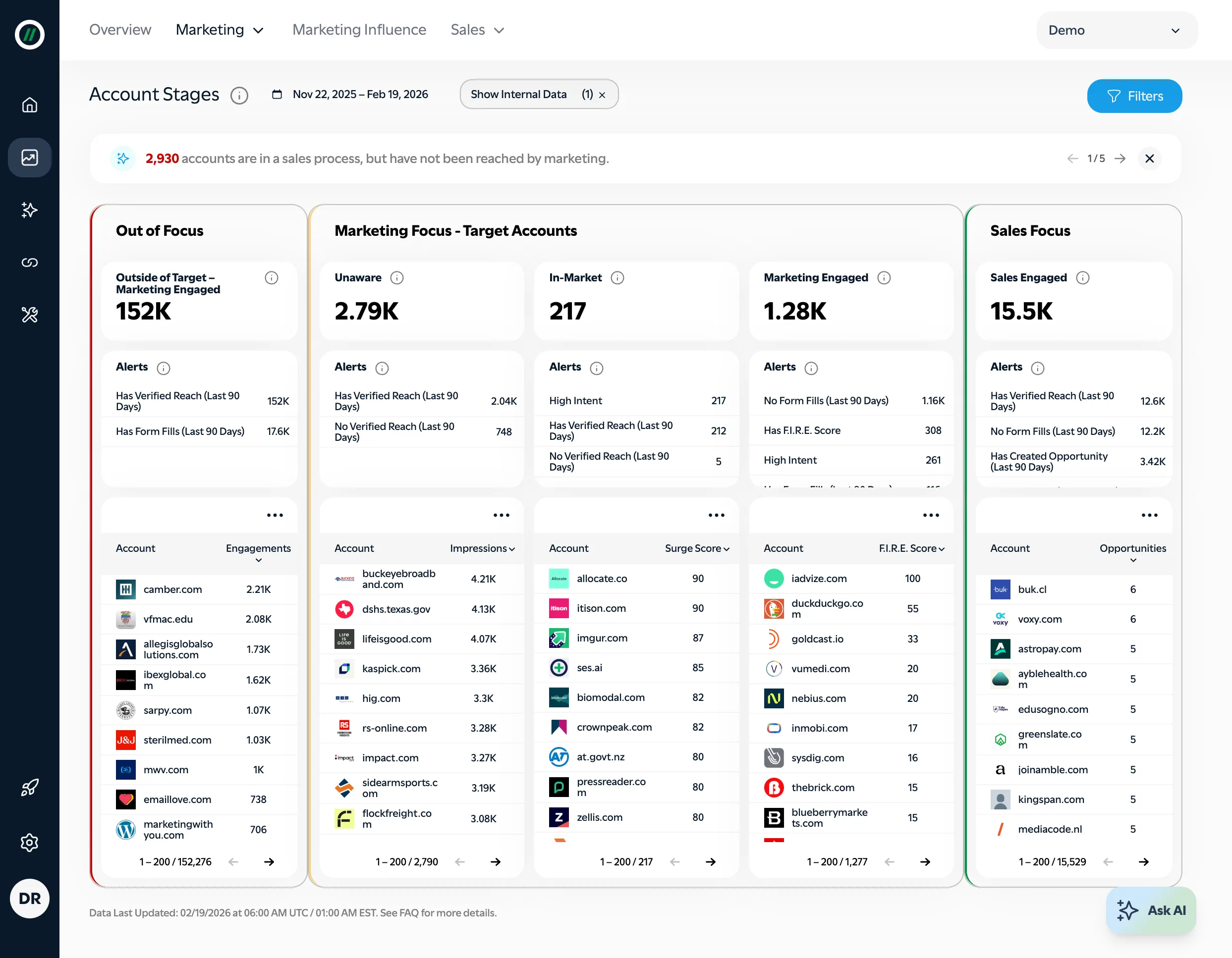Click the rocket icon near the sidebar bottom

pyautogui.click(x=29, y=788)
